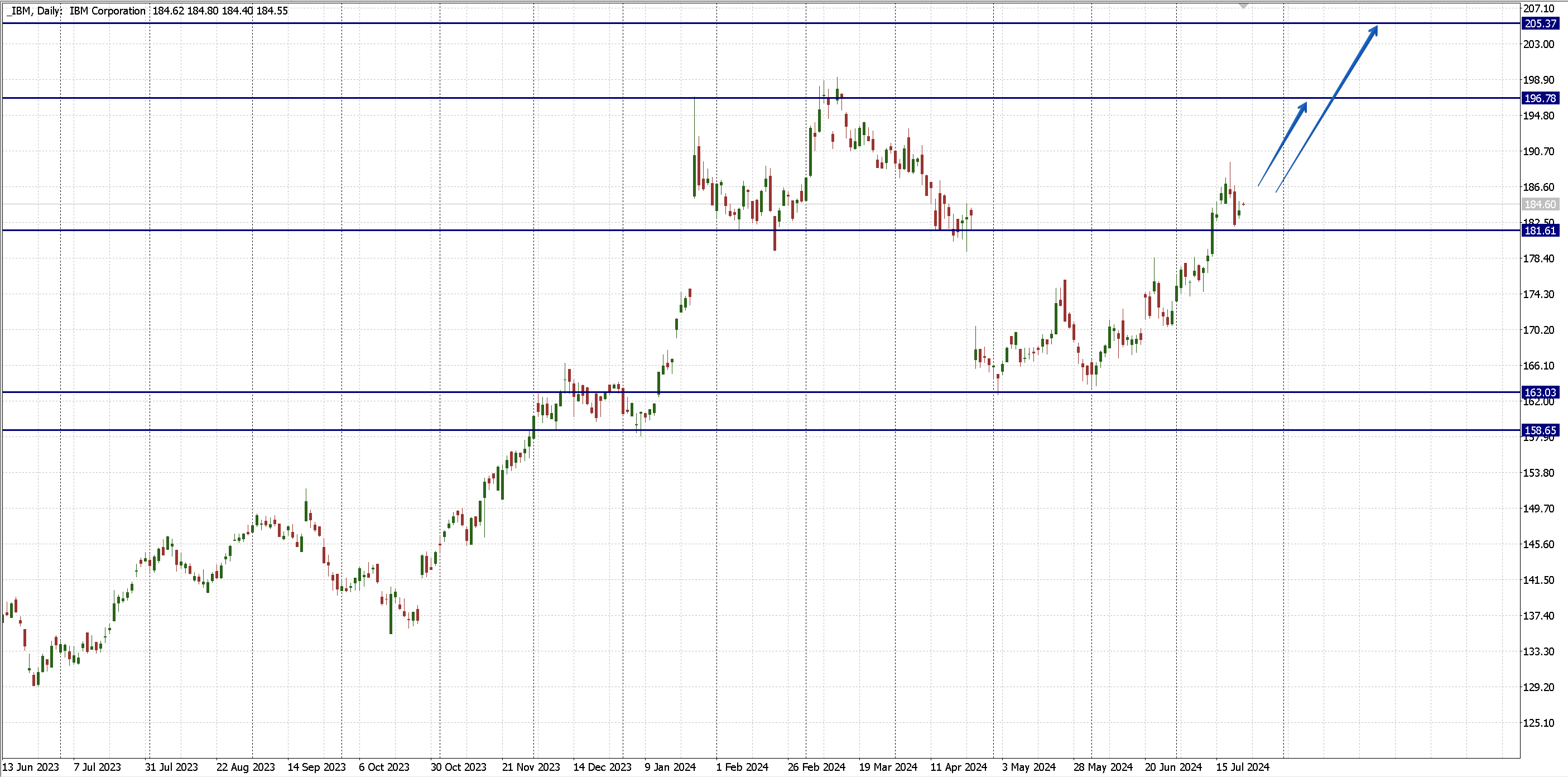Click the 7 Jul 2023 date label

click(x=98, y=768)
